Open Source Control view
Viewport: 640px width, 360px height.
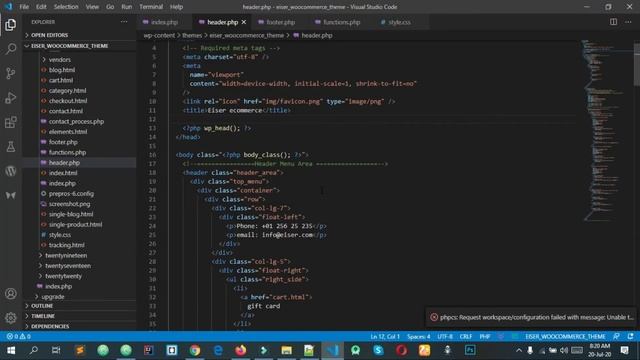11,73
